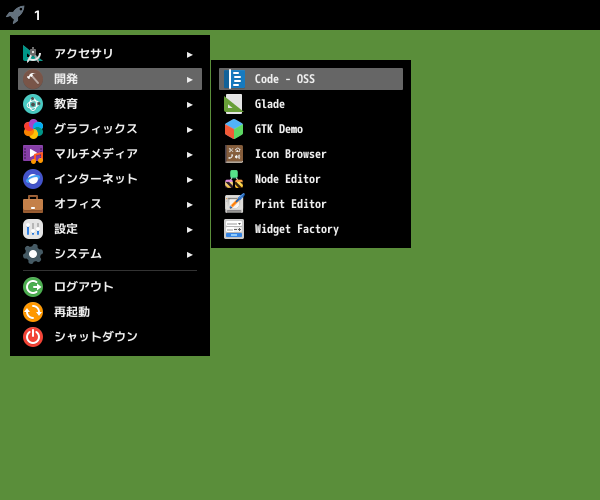The image size is (600, 500).
Task: Launch Glade from its green triangle icon
Action: pos(234,104)
